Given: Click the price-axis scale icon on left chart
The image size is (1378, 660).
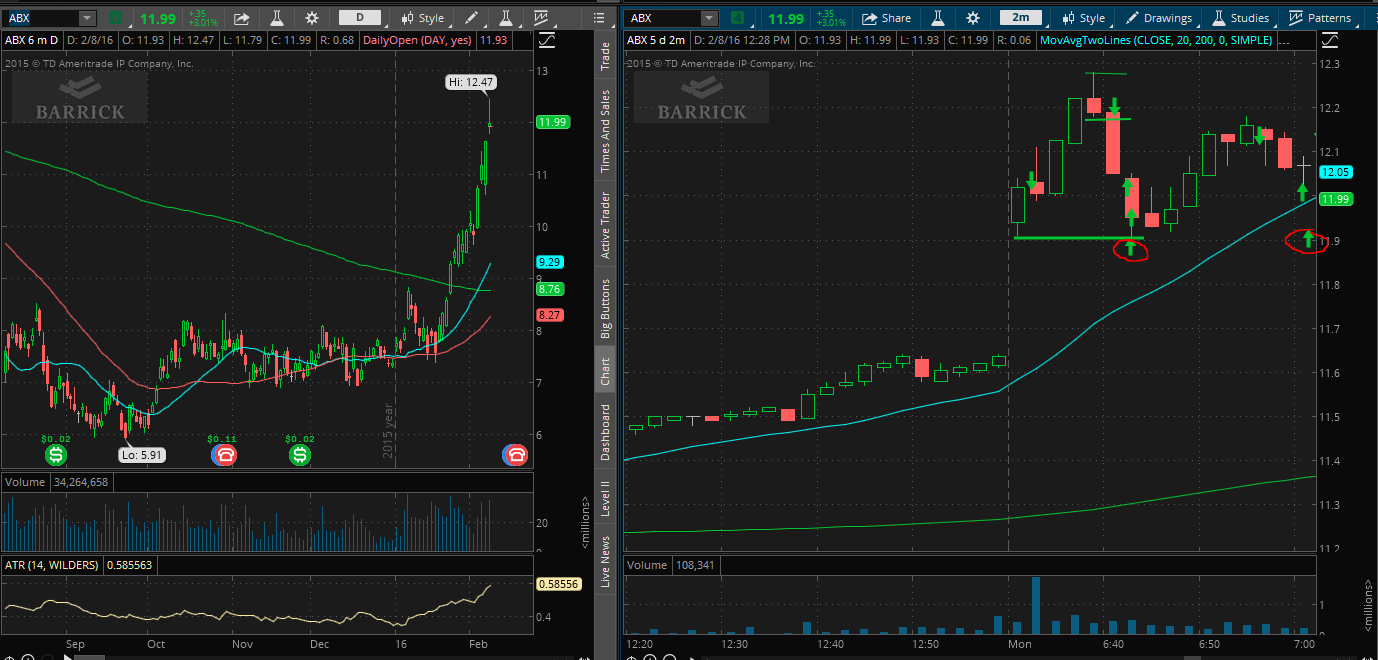Looking at the screenshot, I should coord(547,40).
